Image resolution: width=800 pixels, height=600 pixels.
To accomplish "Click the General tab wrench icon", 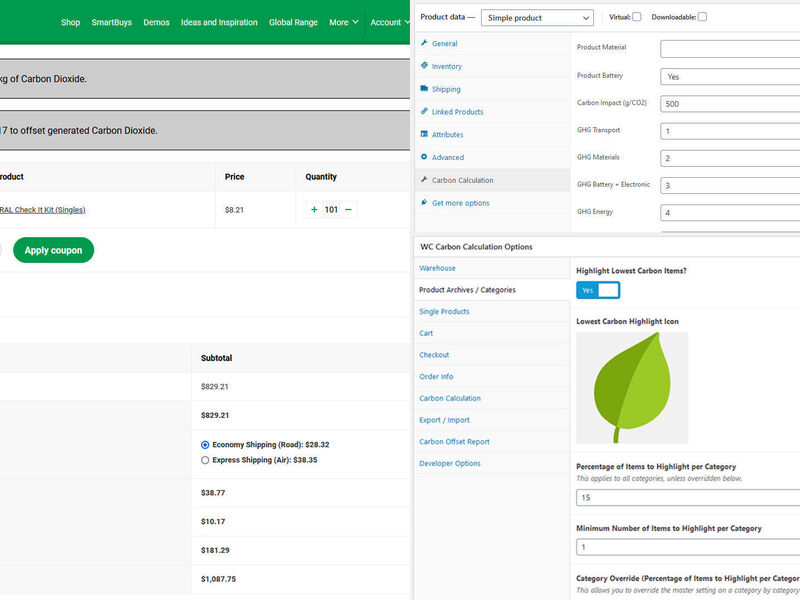I will (x=424, y=43).
